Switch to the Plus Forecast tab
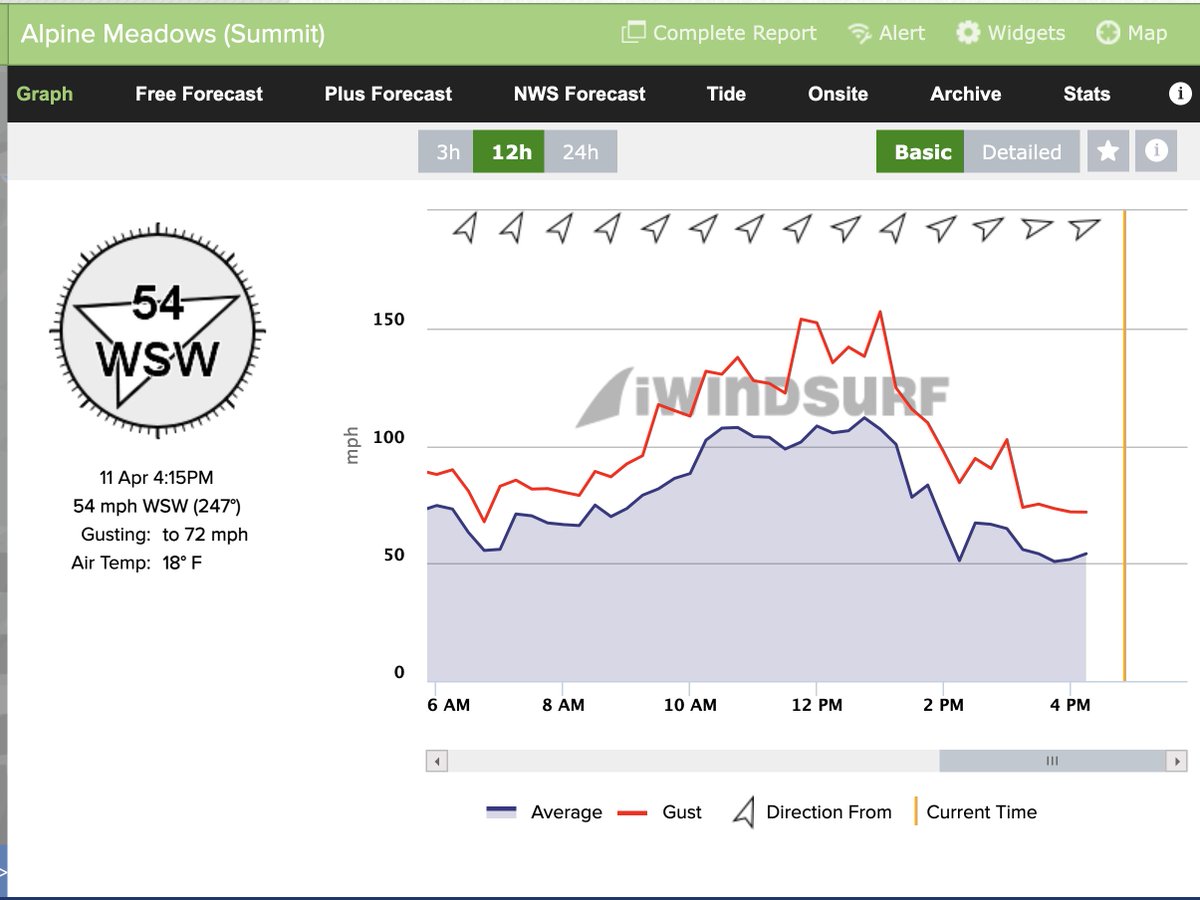The image size is (1200, 900). point(388,94)
